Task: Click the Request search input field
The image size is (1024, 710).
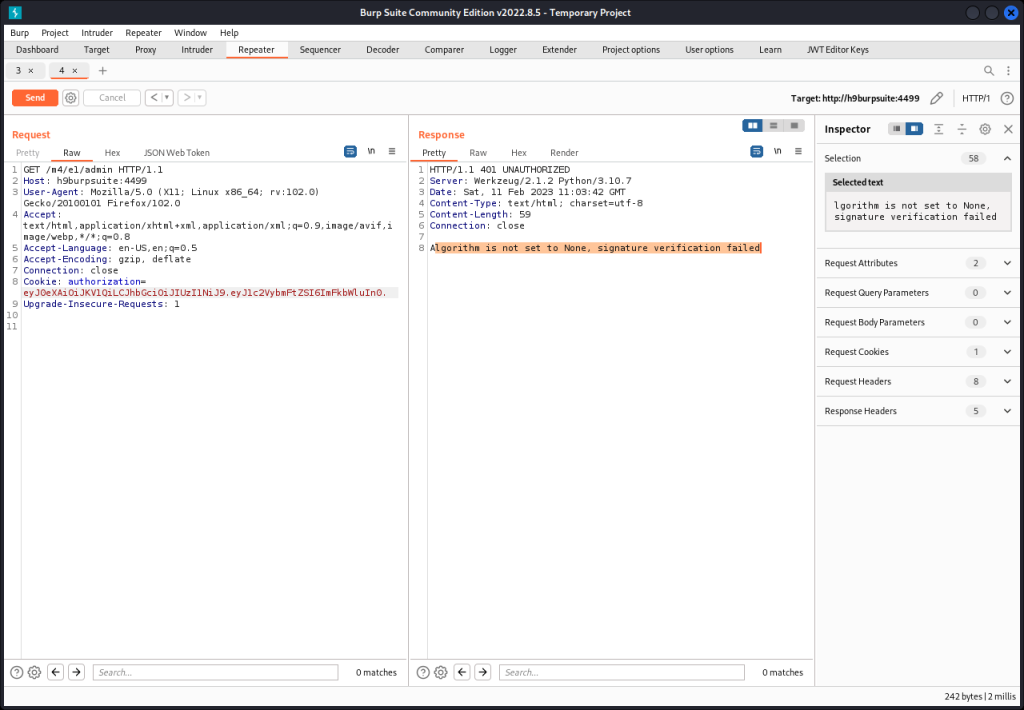Action: click(x=216, y=672)
